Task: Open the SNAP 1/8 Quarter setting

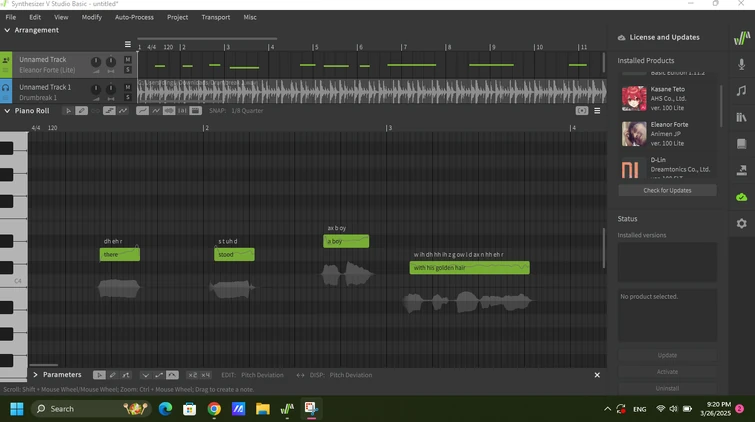Action: click(x=236, y=111)
